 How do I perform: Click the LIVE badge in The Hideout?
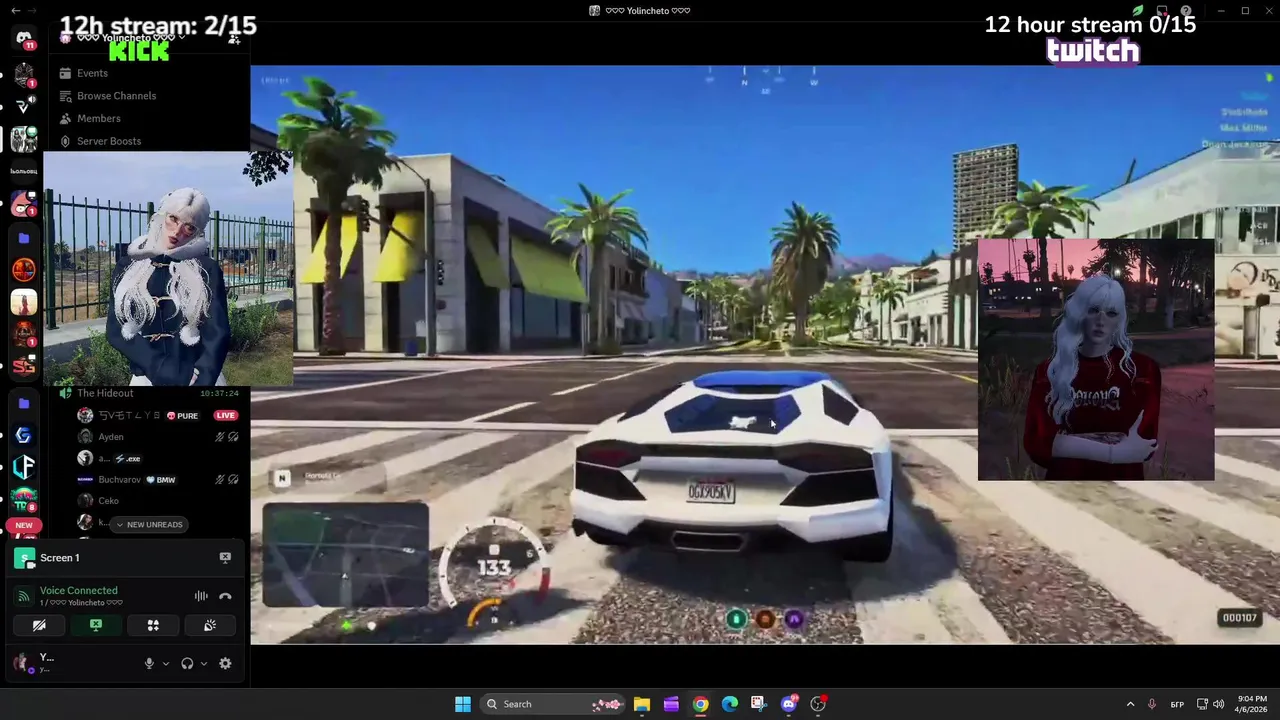click(x=225, y=415)
